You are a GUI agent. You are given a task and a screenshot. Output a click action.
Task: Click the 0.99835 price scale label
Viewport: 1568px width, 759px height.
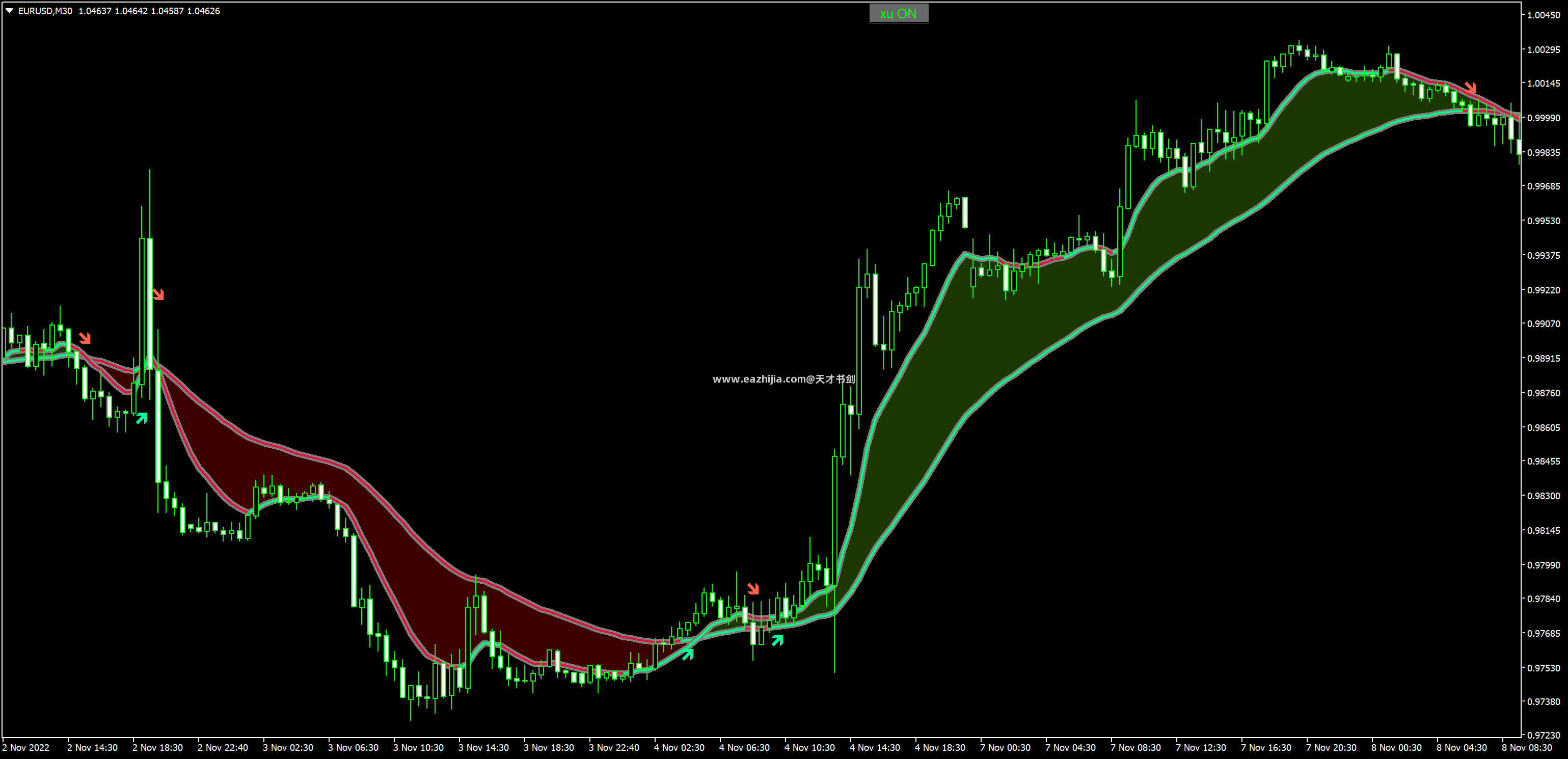point(1544,153)
